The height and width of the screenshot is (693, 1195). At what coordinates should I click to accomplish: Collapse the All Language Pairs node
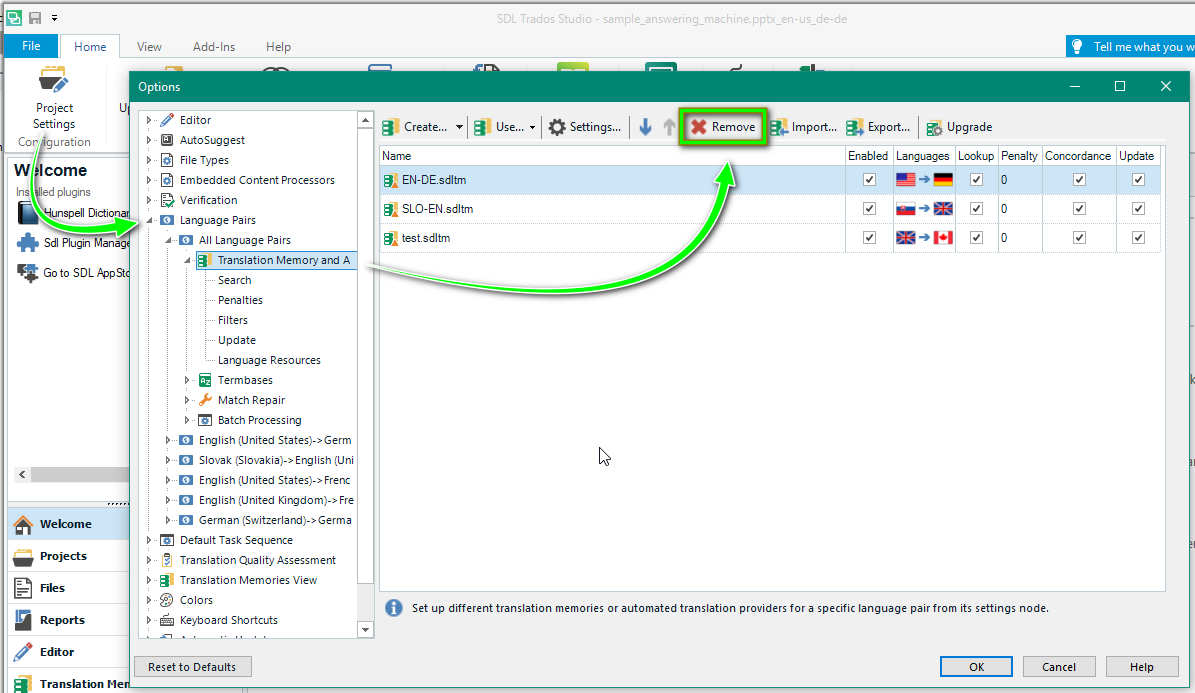[168, 240]
